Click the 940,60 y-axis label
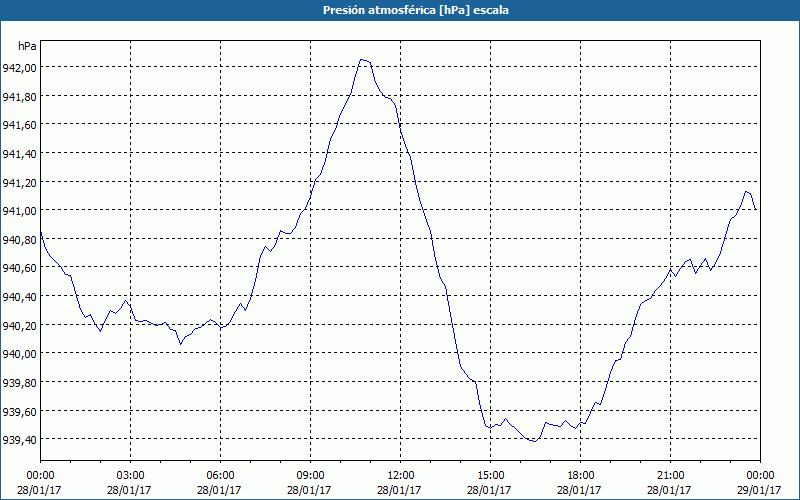Viewport: 800px width, 500px height. (19, 268)
